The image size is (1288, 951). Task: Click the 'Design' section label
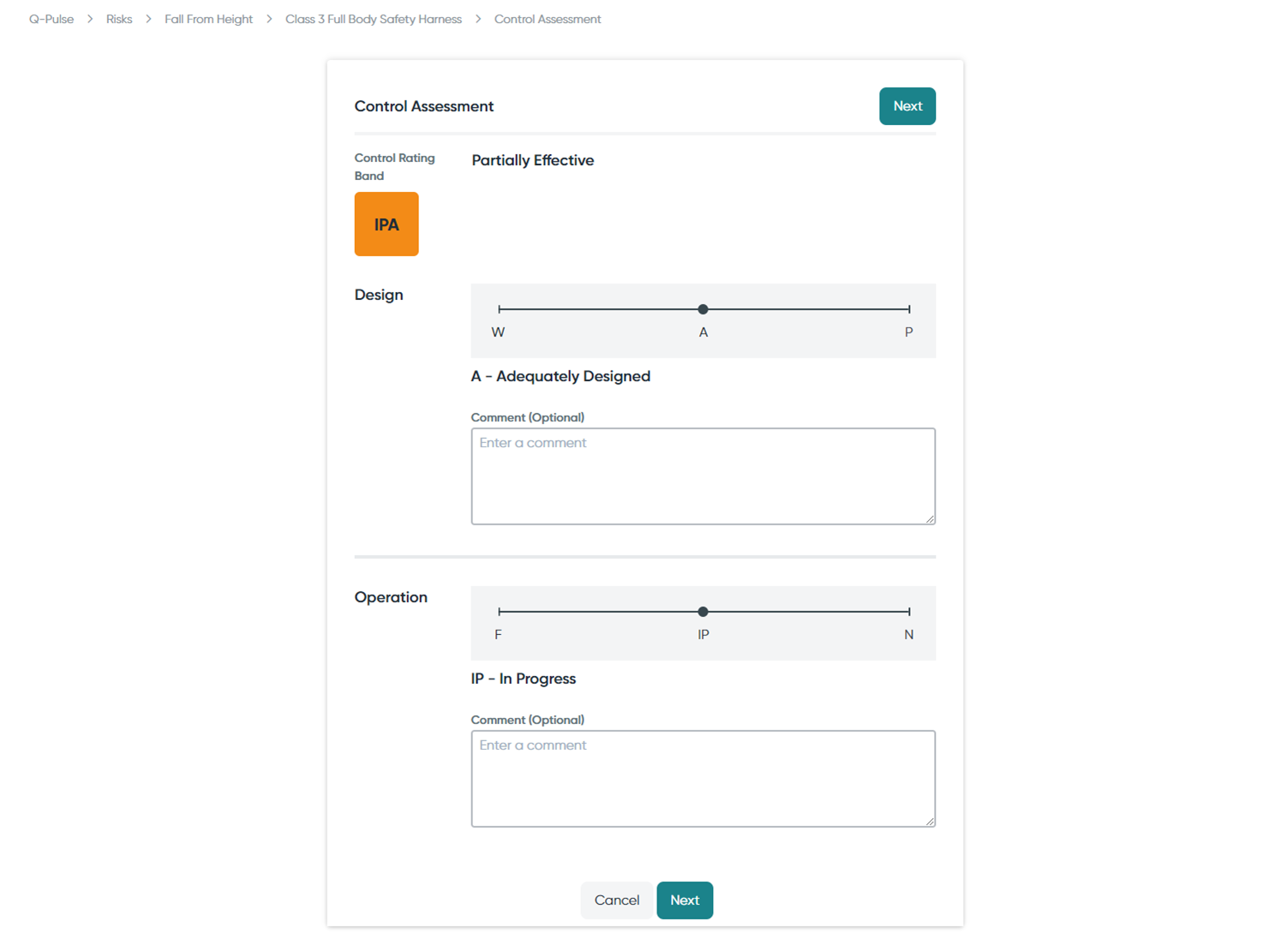click(x=379, y=295)
